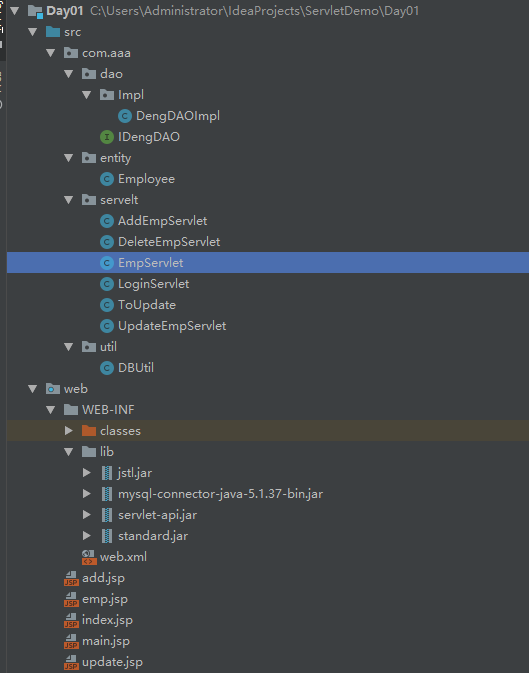Select the servlet-api.jar name
The image size is (529, 673).
click(158, 515)
